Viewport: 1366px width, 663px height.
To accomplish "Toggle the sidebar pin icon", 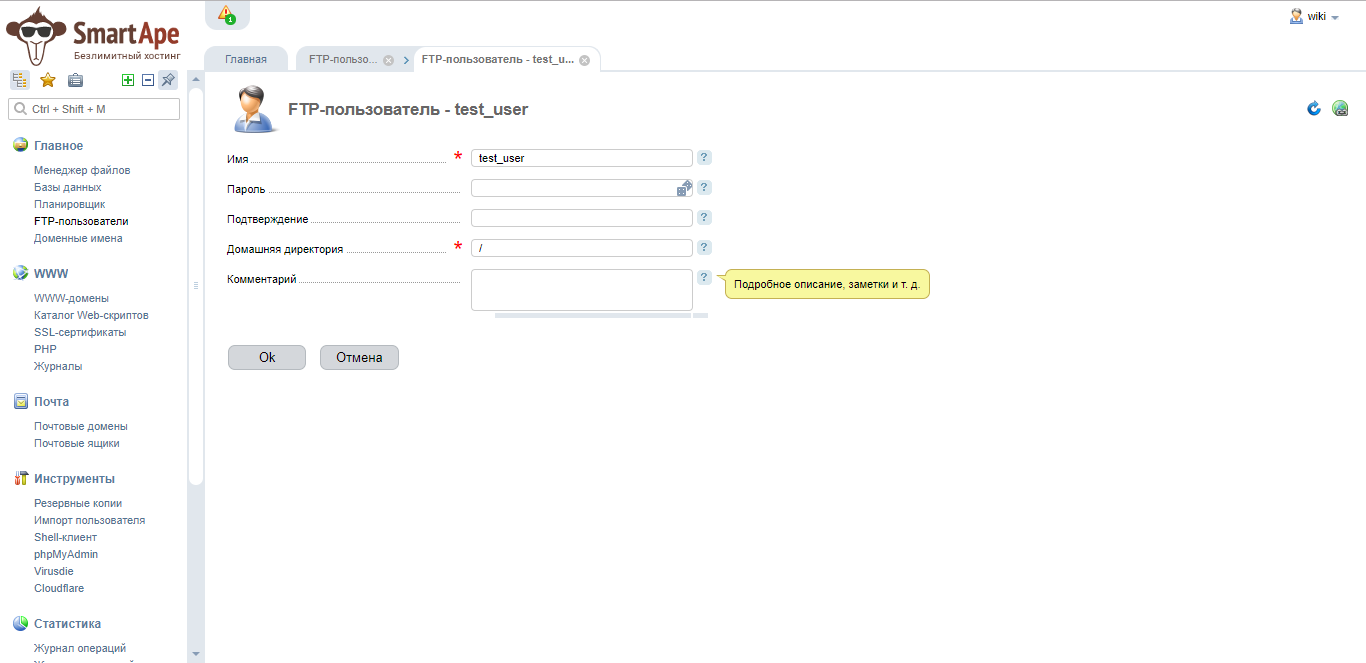I will coord(168,81).
